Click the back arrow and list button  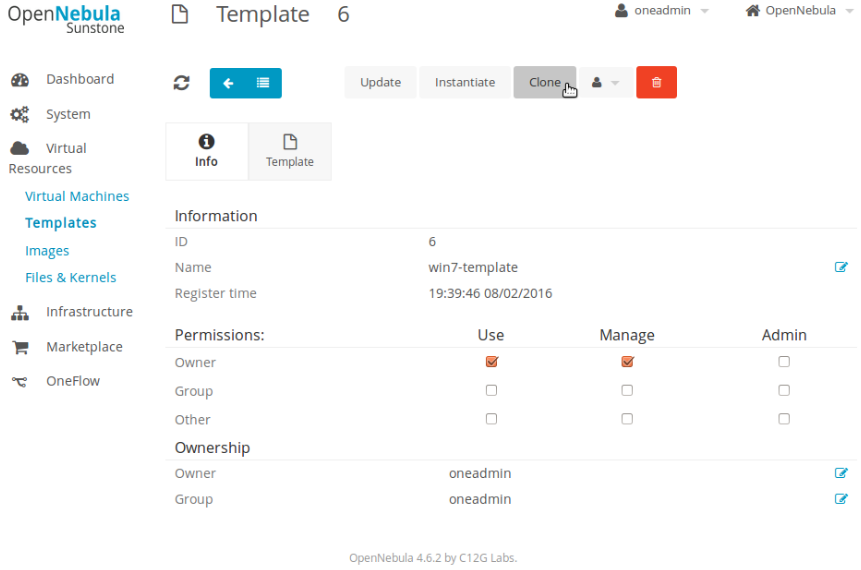tap(245, 83)
